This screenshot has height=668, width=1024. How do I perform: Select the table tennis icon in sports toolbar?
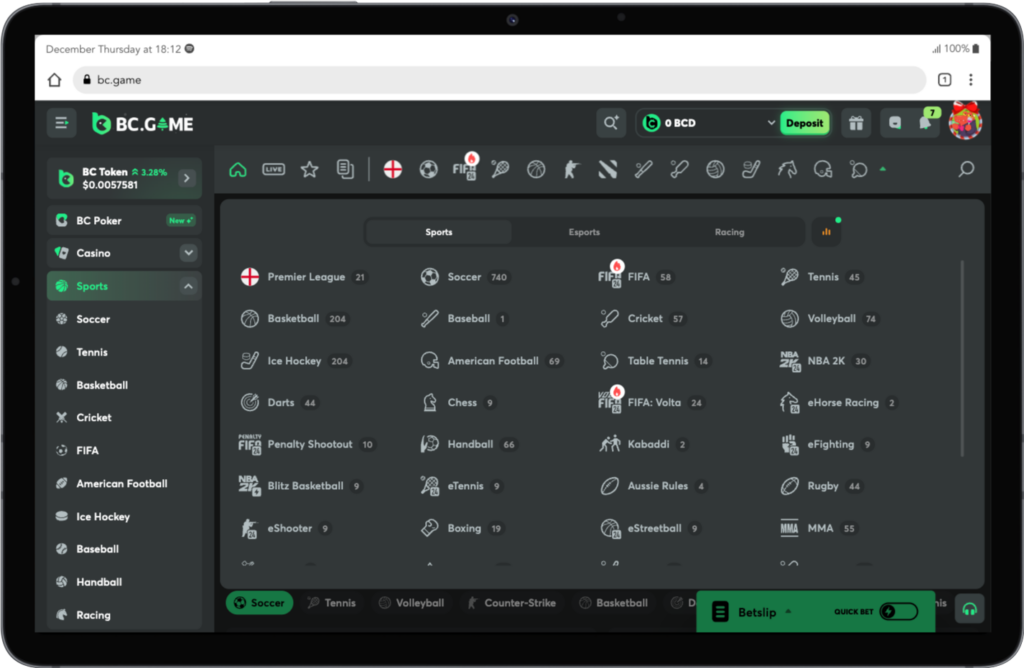point(859,170)
